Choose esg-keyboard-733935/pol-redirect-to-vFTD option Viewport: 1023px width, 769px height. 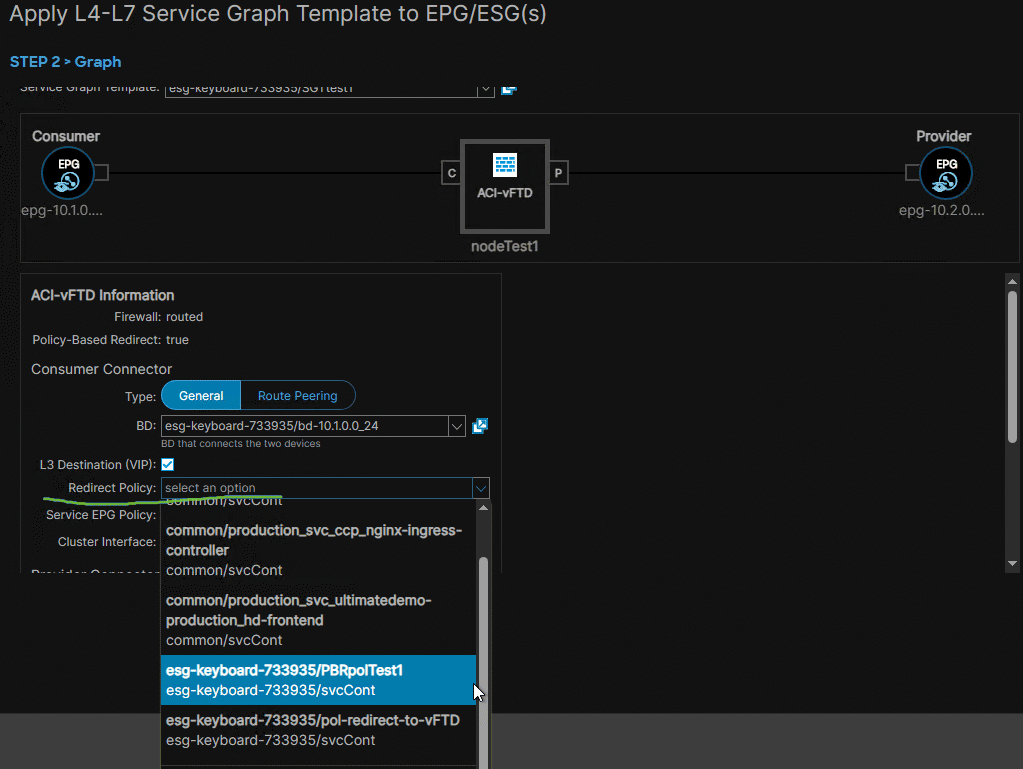point(318,730)
